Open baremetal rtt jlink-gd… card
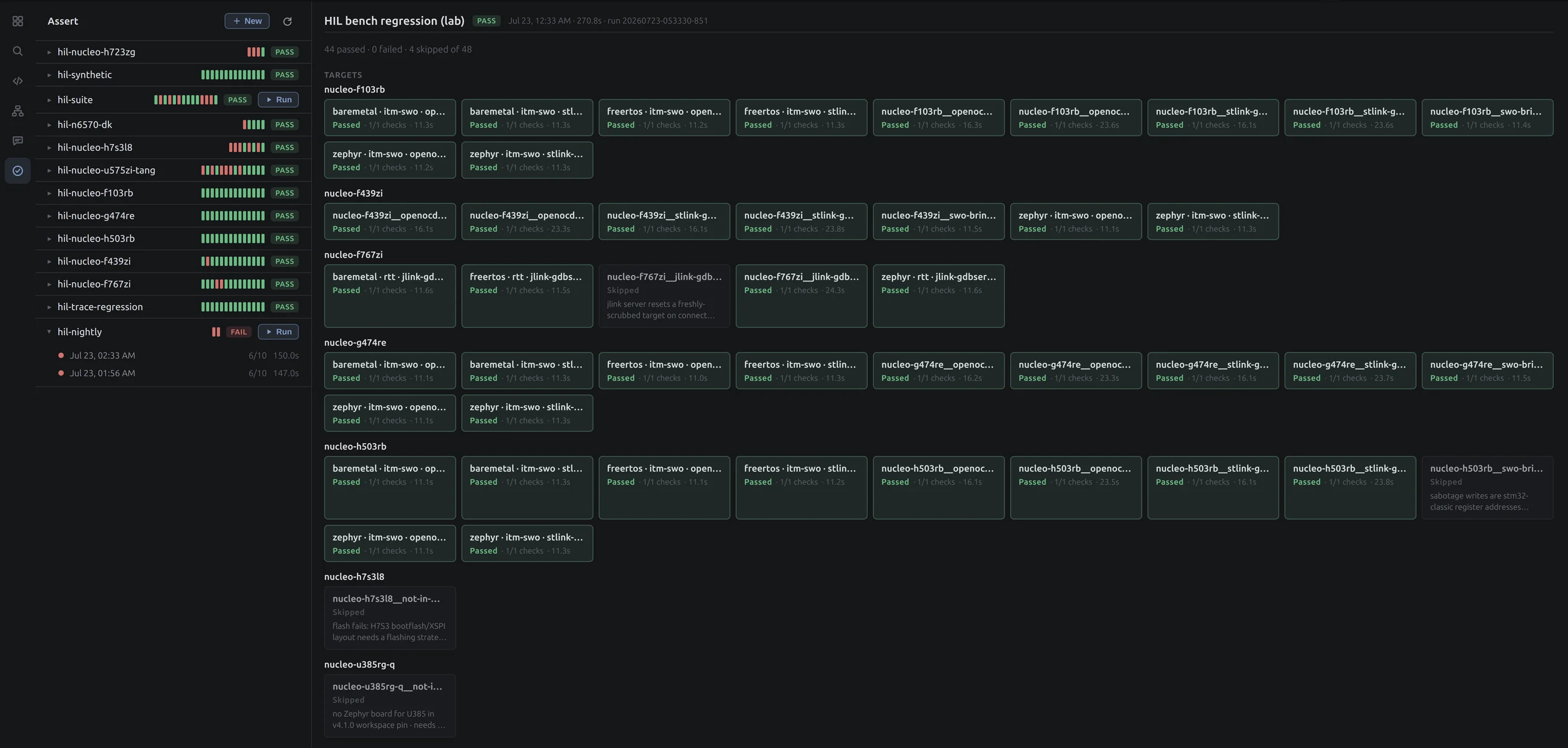This screenshot has width=1568, height=748. (x=390, y=296)
